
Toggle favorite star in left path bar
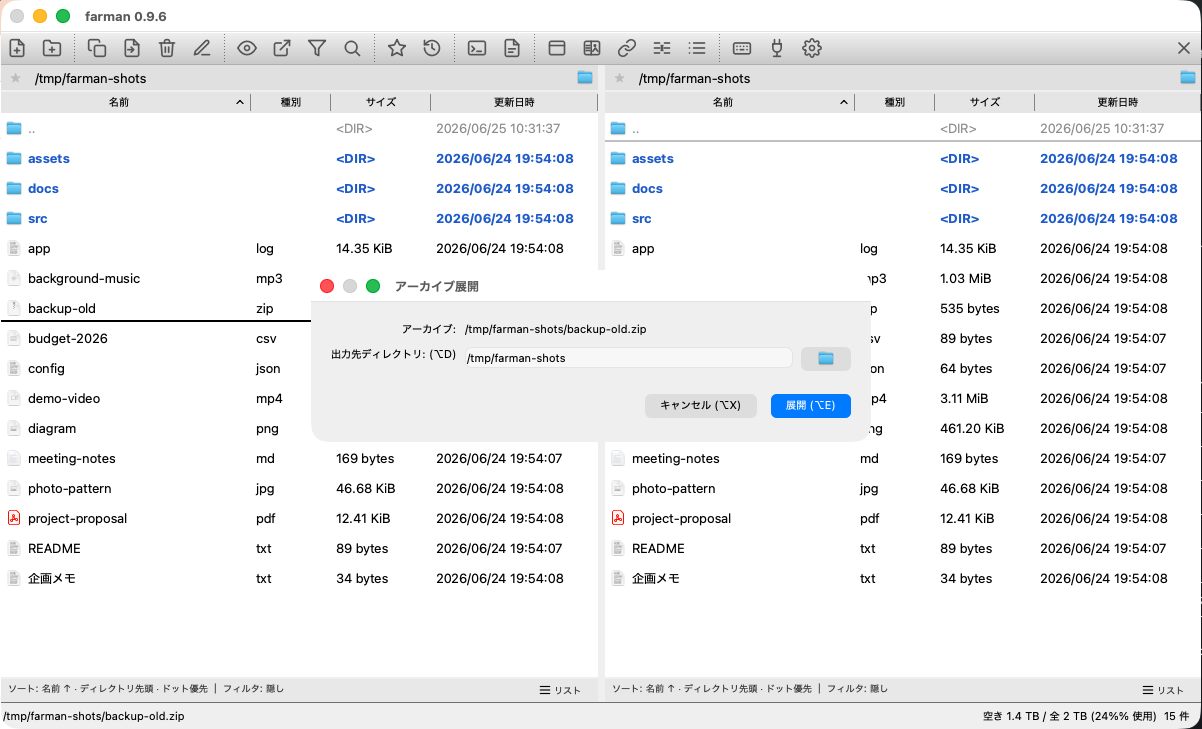(x=15, y=78)
